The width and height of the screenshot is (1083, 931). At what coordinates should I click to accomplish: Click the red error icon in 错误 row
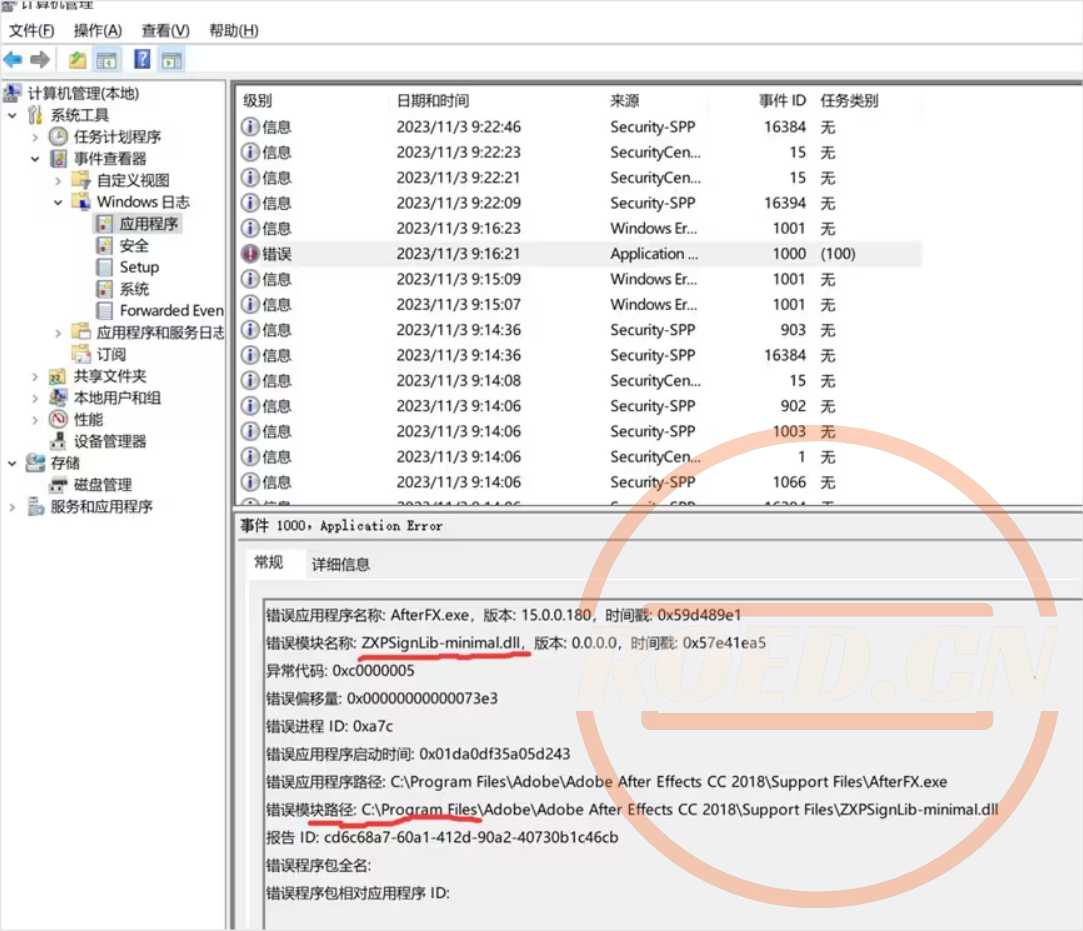pyautogui.click(x=250, y=254)
